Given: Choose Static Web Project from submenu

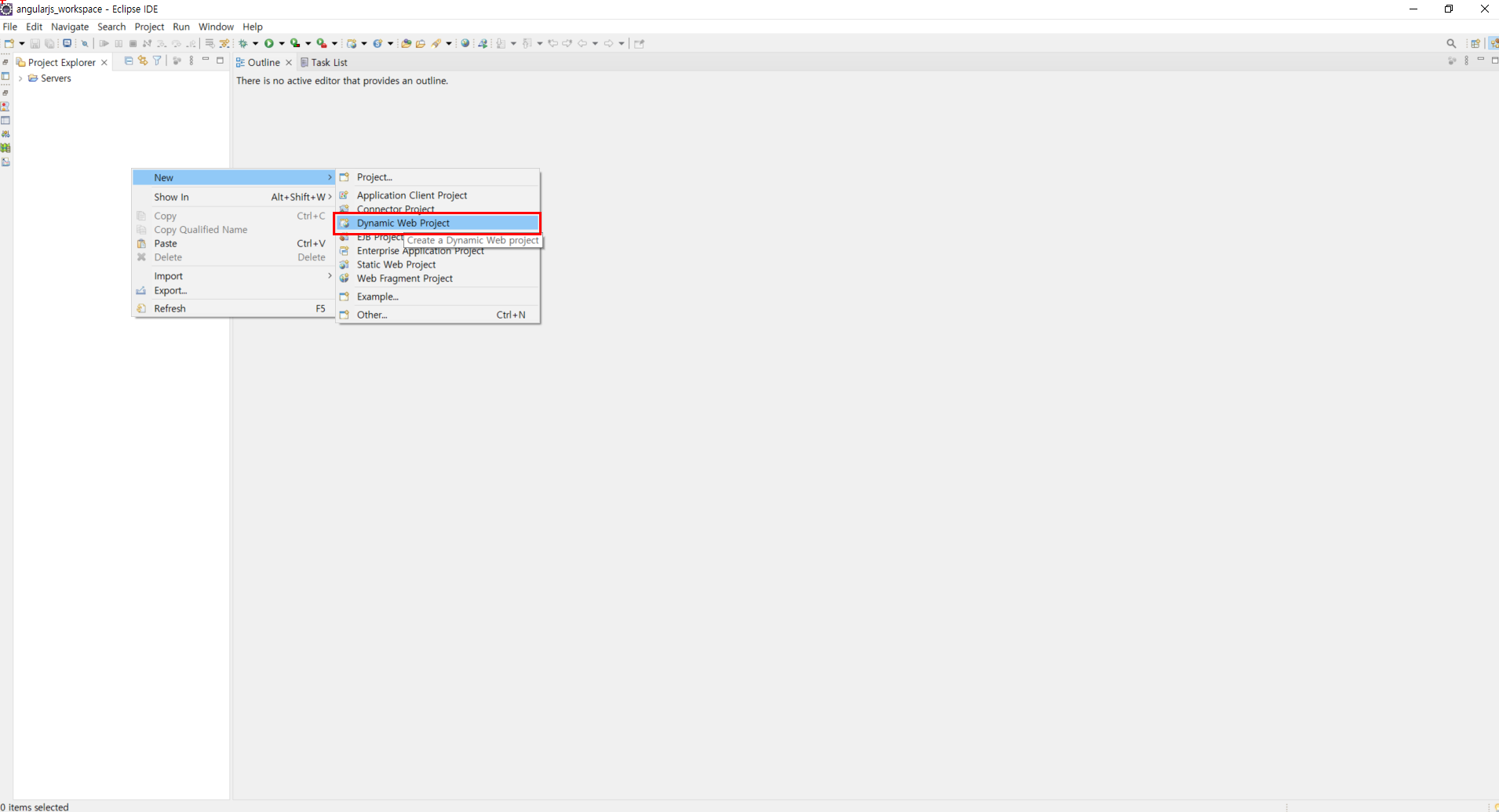Looking at the screenshot, I should click(x=438, y=264).
